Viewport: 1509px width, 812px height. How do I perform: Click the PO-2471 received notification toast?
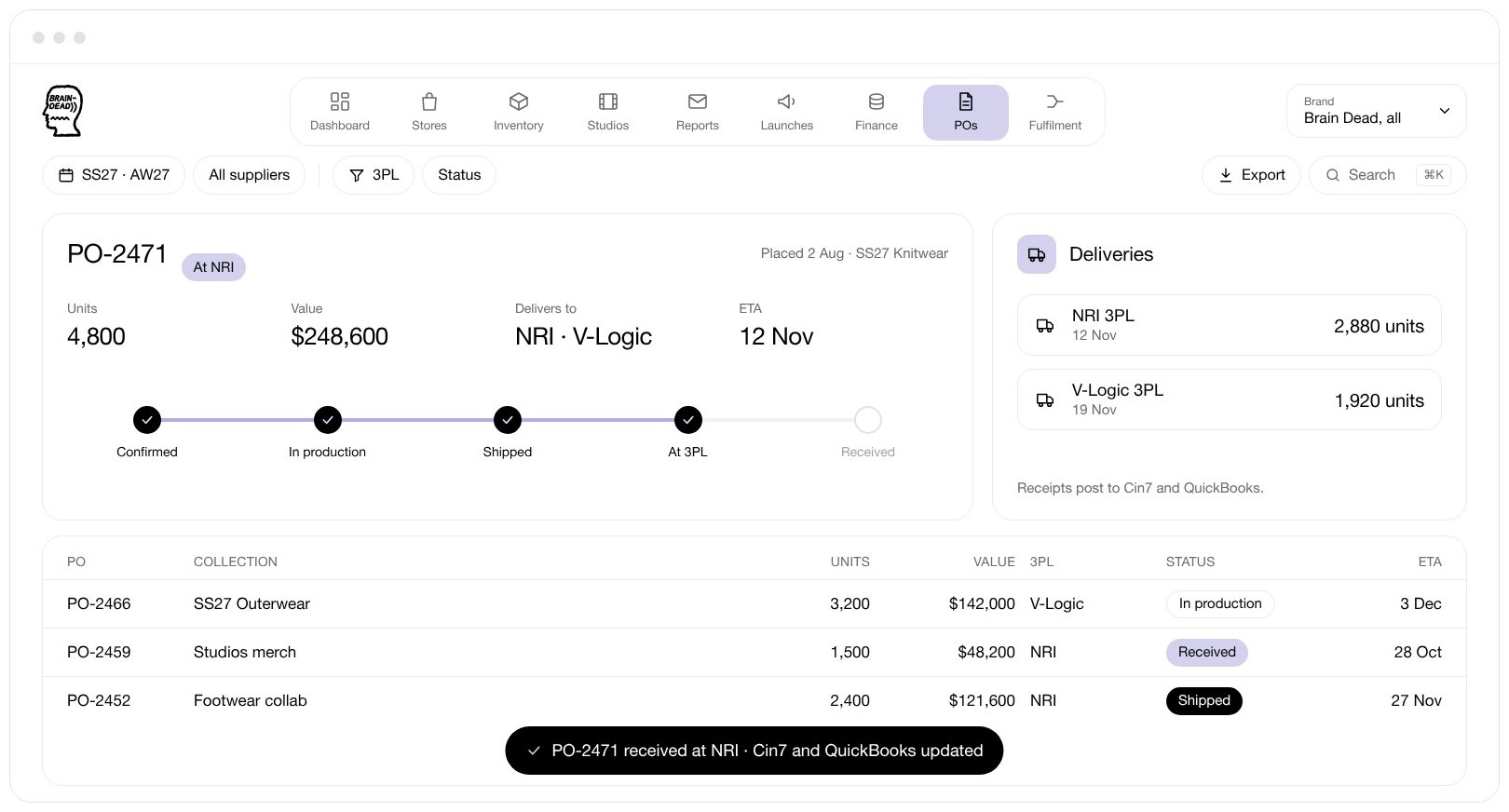[x=754, y=751]
